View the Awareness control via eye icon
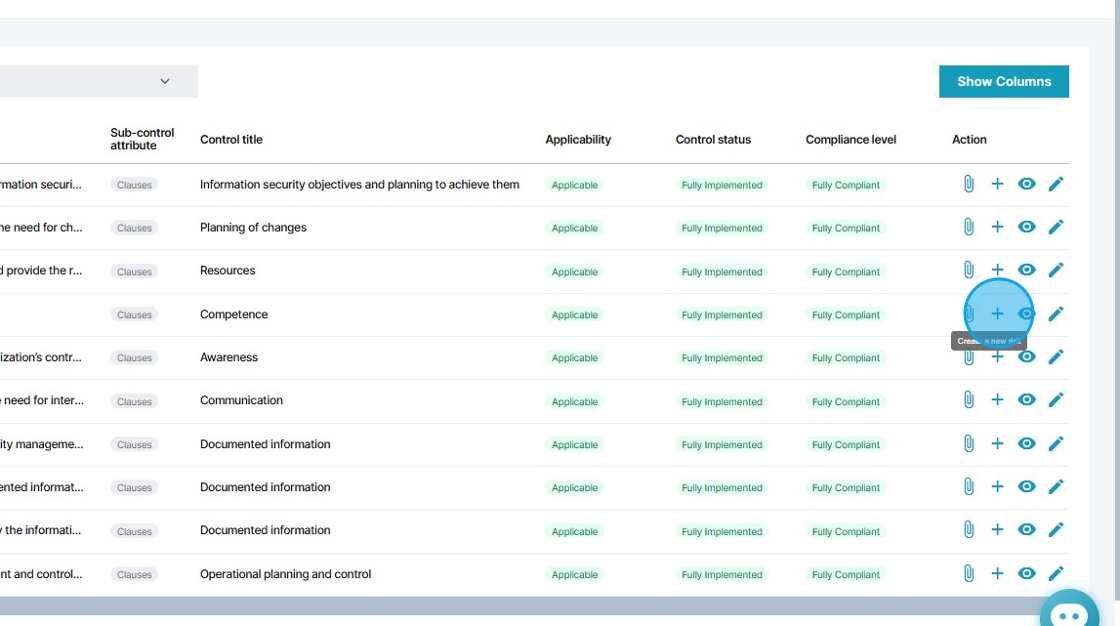Screen dimensions: 1120x626 (x=1026, y=357)
